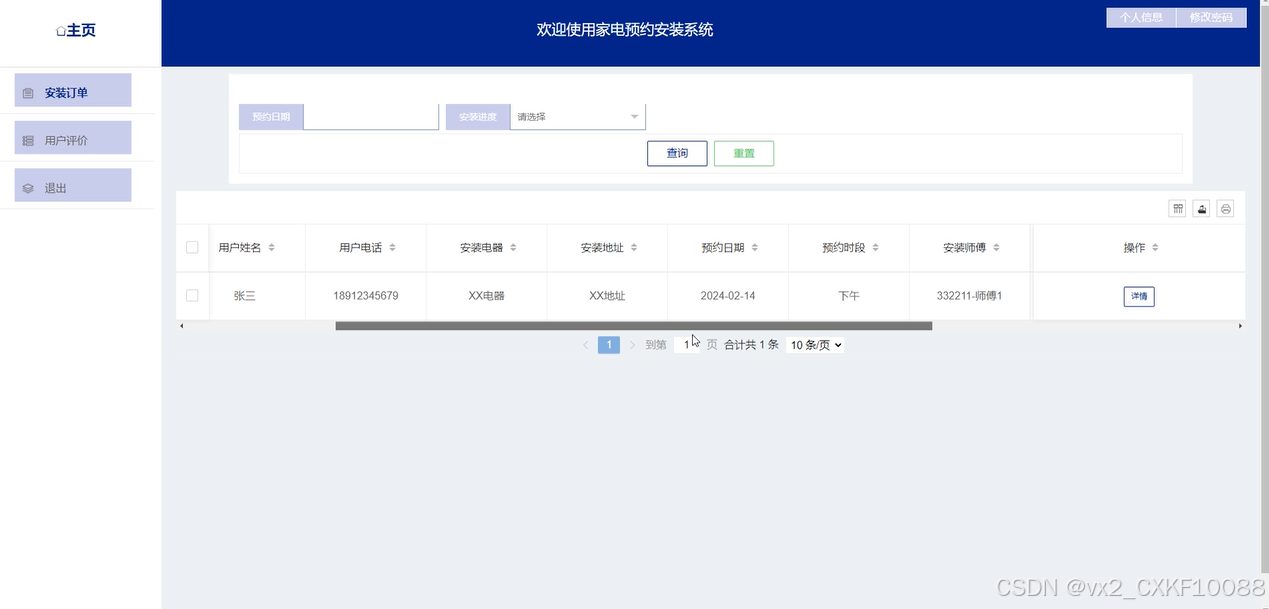Sort by 预约日期 column arrows
This screenshot has height=609, width=1269.
(755, 248)
